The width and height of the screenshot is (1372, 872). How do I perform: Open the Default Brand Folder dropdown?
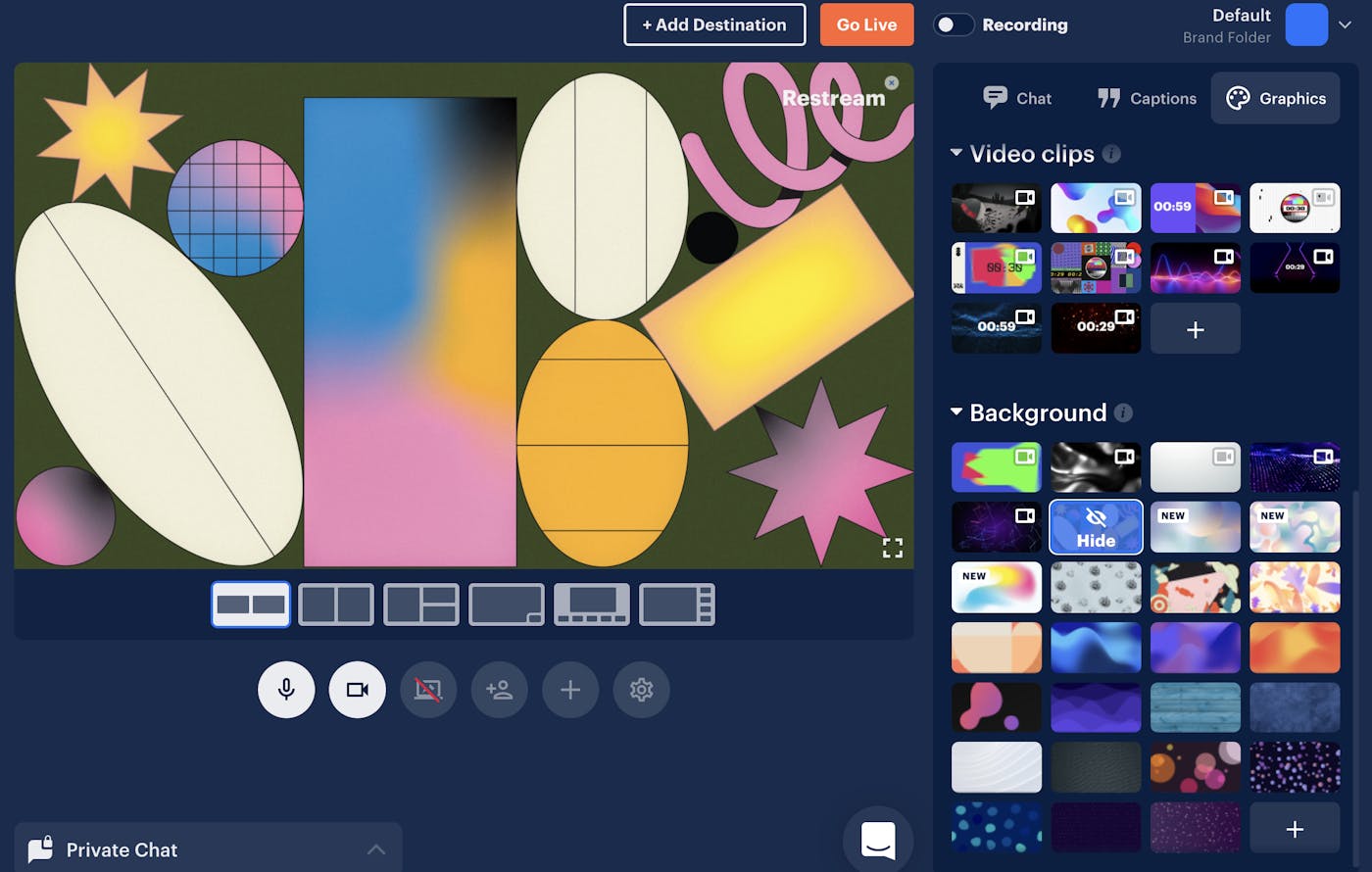tap(1346, 25)
